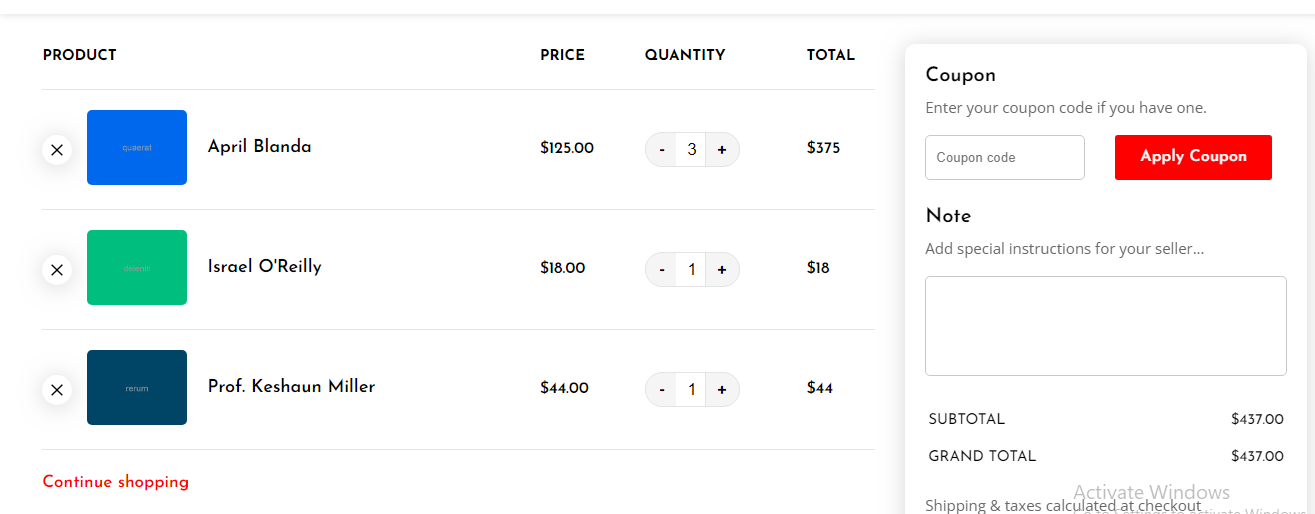The height and width of the screenshot is (514, 1315).
Task: Remove Prof. Keshaun Miller from the cart
Action: pos(57,390)
